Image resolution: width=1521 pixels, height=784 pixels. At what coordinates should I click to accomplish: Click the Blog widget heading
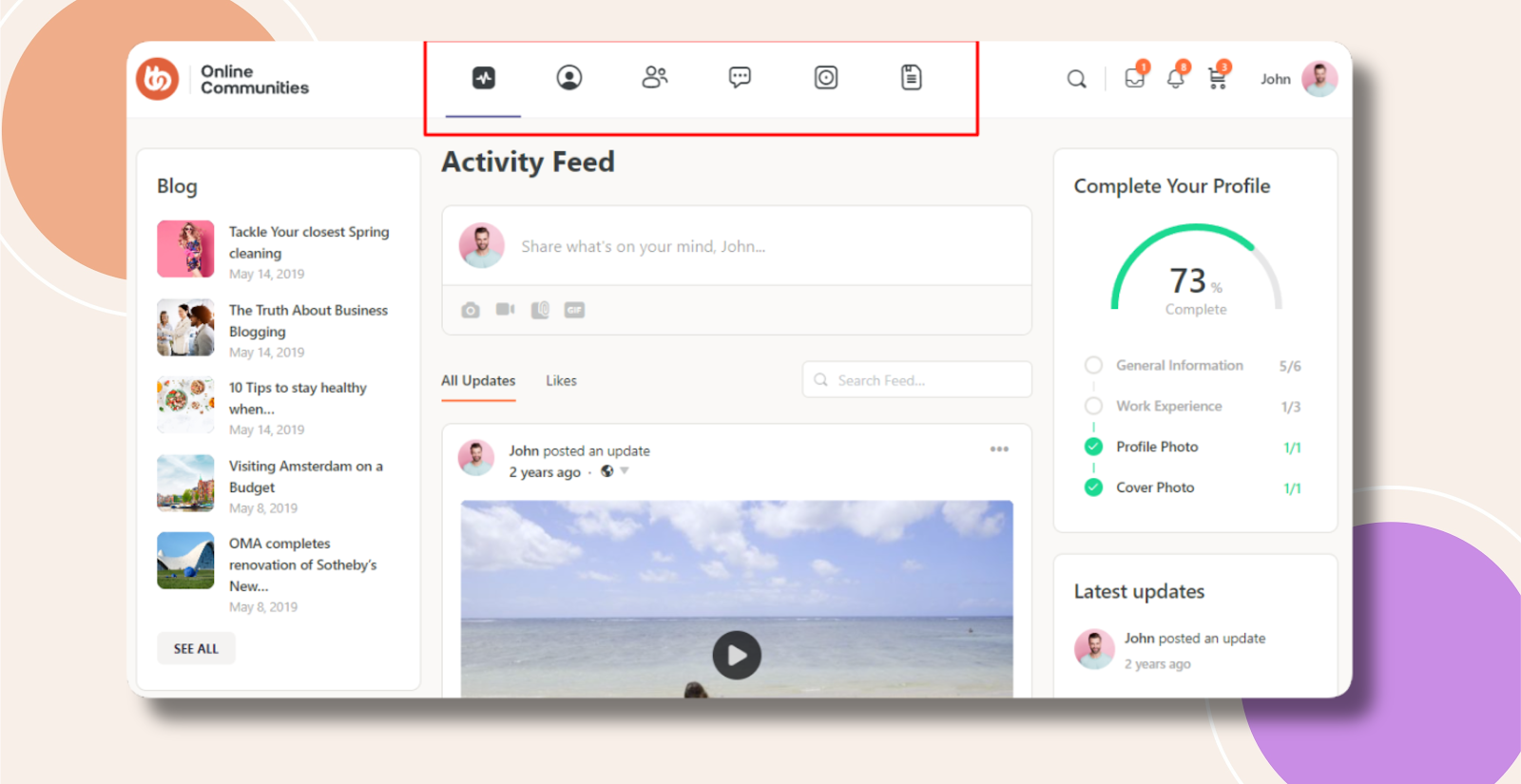(178, 186)
